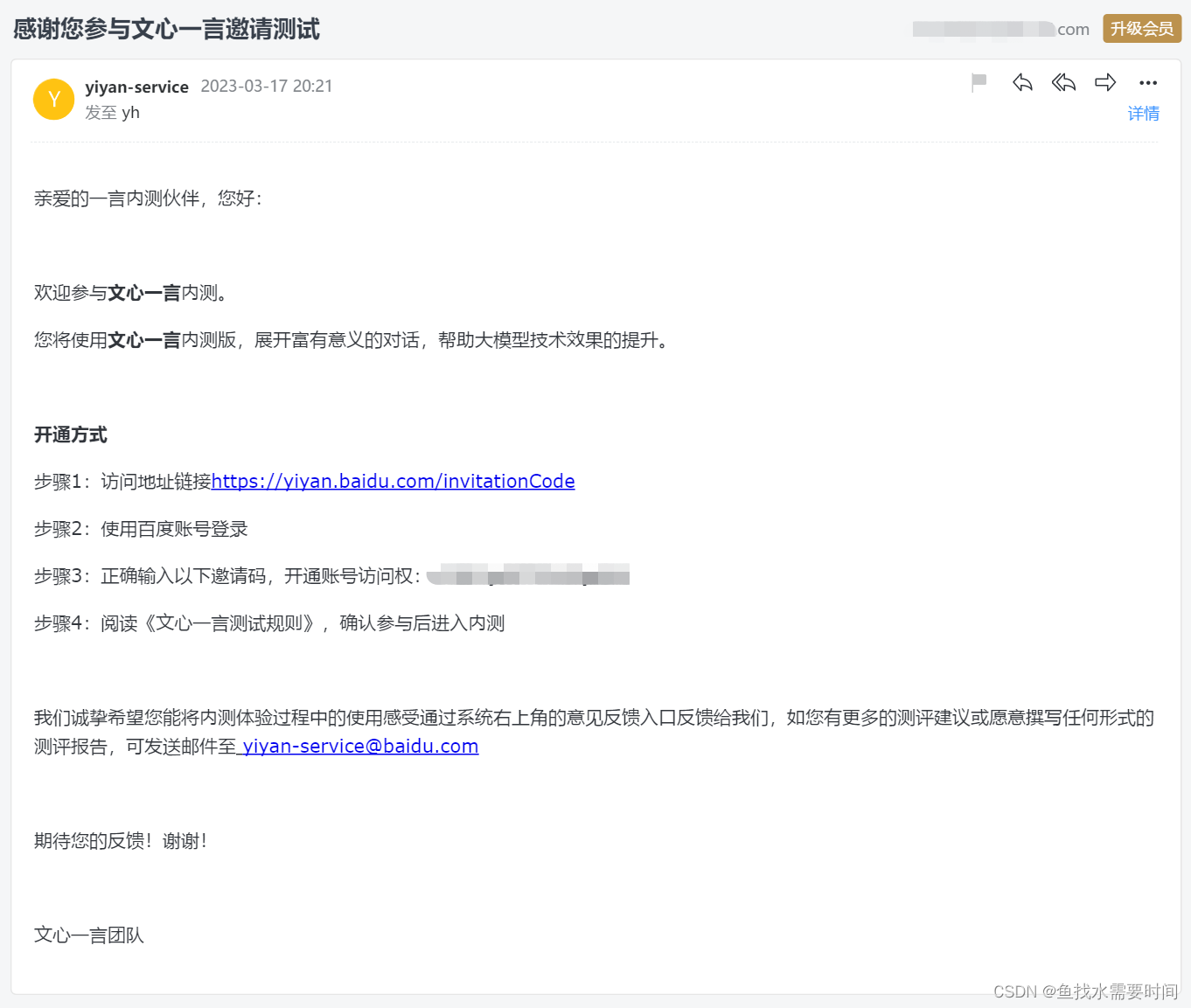Screen dimensions: 1191x1008
Task: Reply to the email with the reply arrow
Action: (x=1022, y=82)
